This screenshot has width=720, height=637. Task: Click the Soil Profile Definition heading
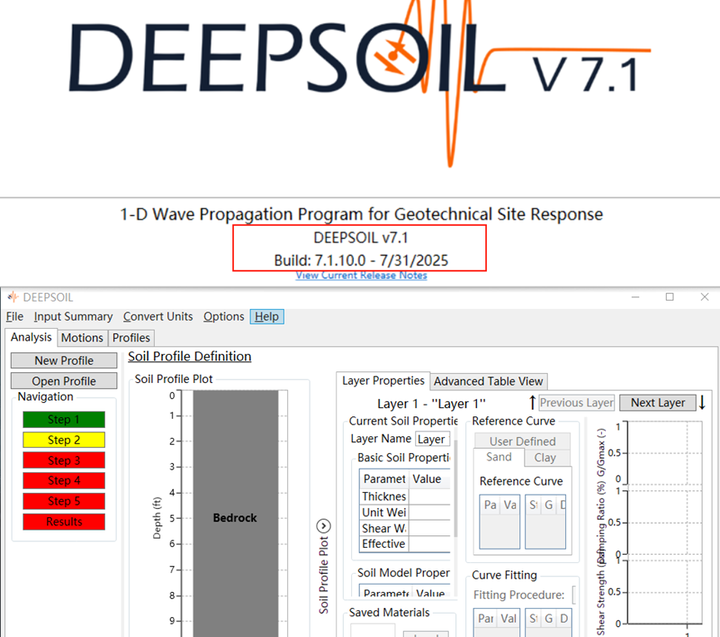(190, 356)
